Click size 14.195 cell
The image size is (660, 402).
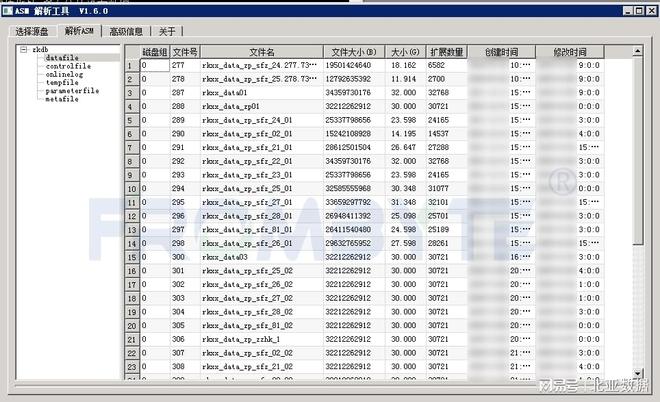405,134
